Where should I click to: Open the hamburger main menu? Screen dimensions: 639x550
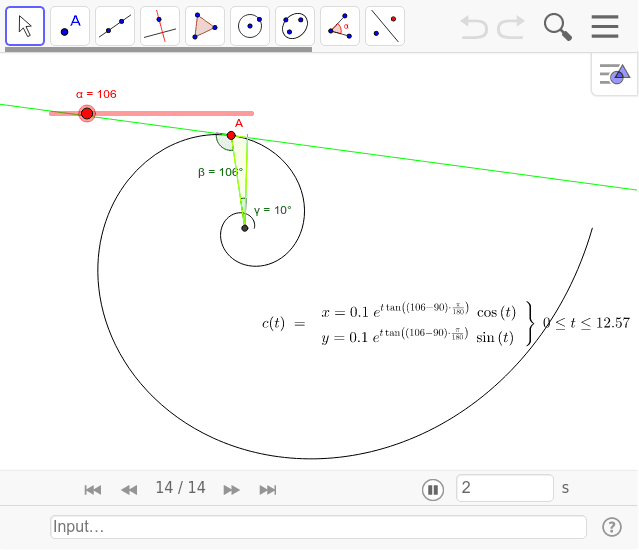click(x=605, y=26)
